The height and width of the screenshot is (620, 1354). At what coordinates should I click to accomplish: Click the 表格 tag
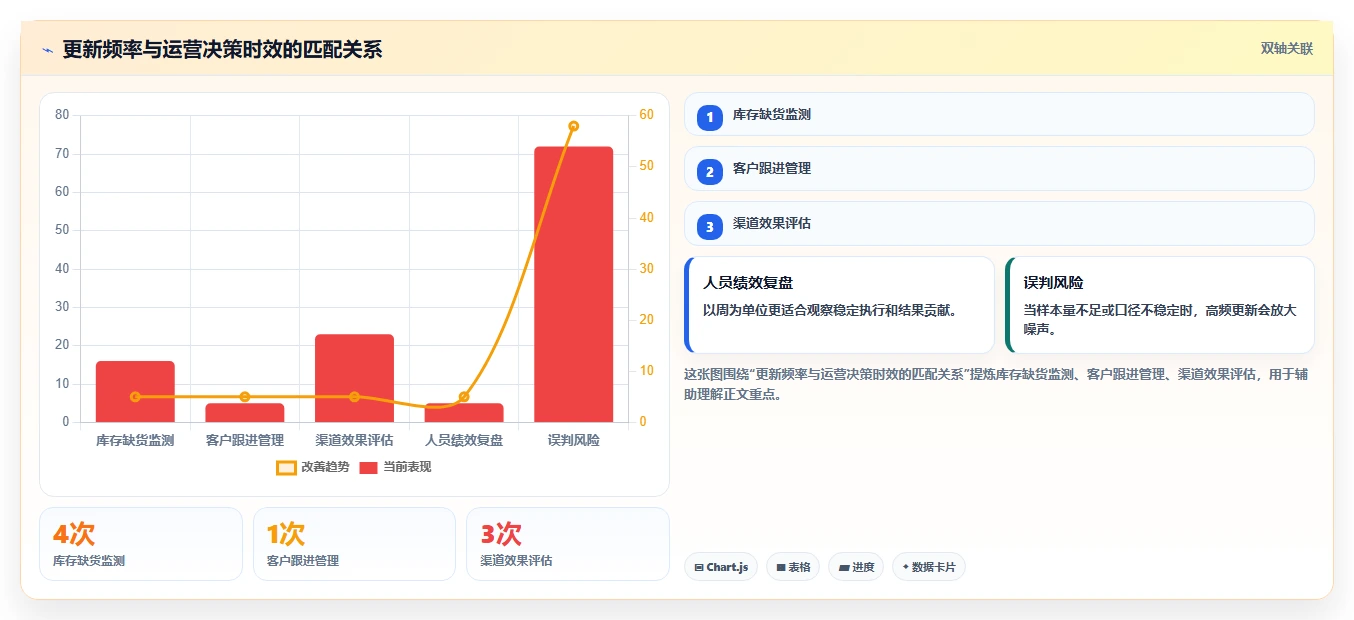click(793, 567)
